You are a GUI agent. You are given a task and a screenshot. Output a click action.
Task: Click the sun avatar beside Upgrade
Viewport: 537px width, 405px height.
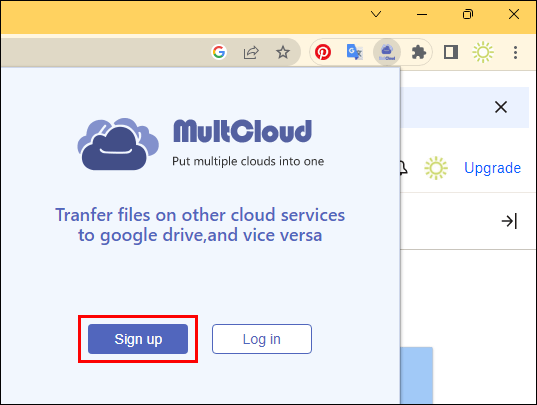pyautogui.click(x=436, y=168)
